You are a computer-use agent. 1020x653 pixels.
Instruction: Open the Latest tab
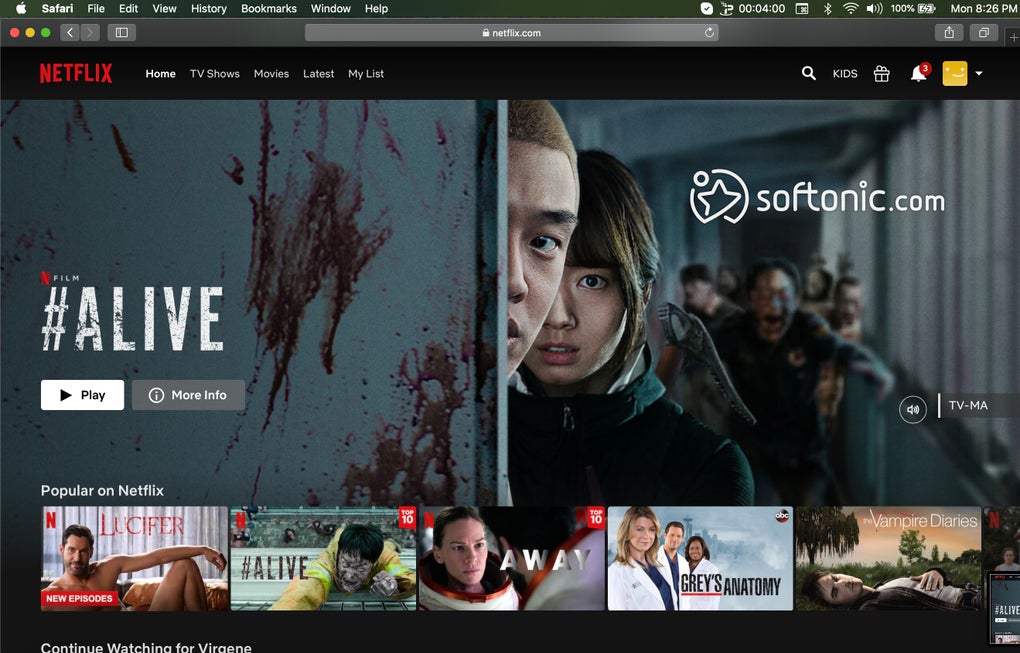[318, 73]
